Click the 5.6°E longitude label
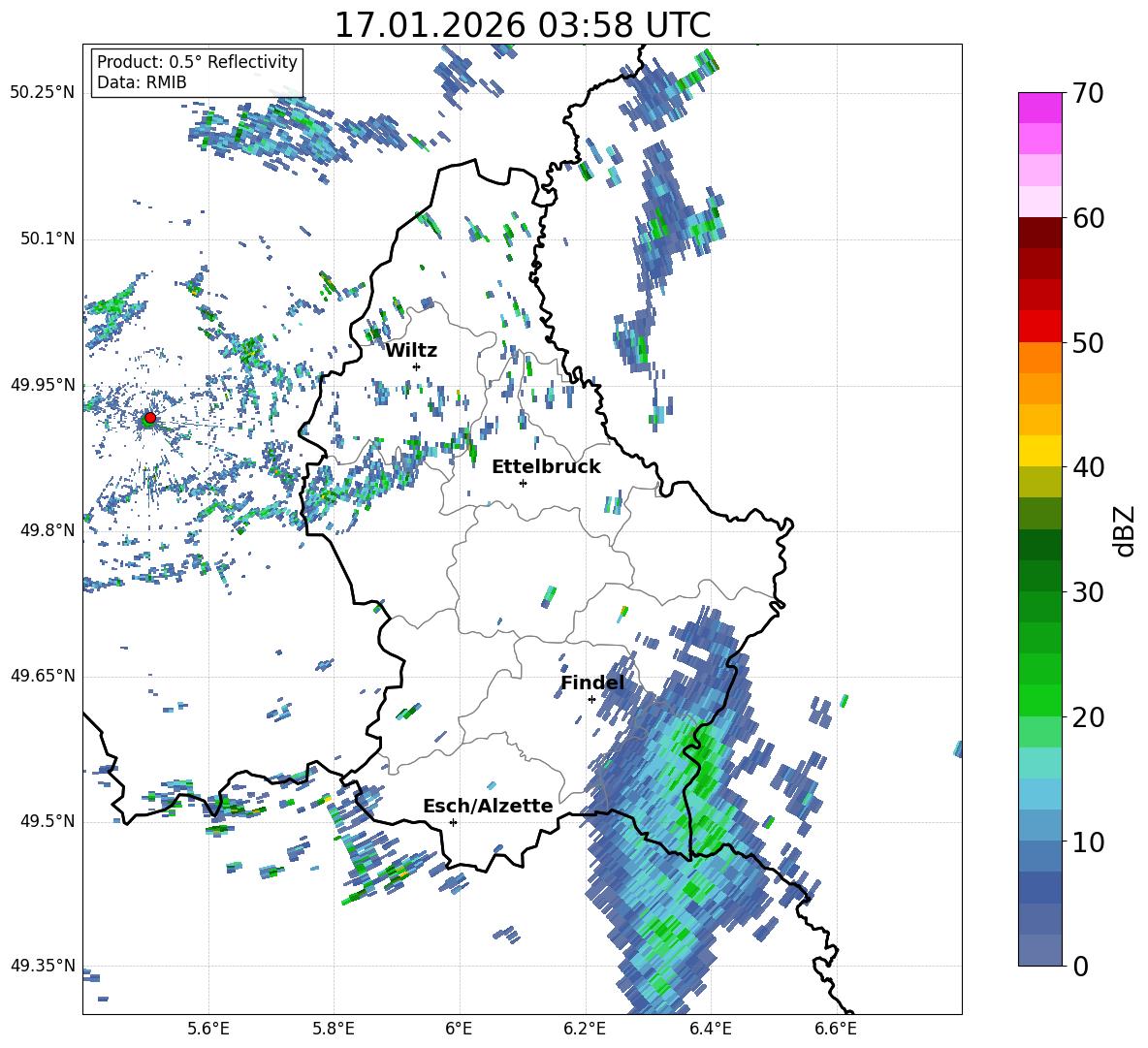This screenshot has width=1148, height=1048. pyautogui.click(x=208, y=1029)
